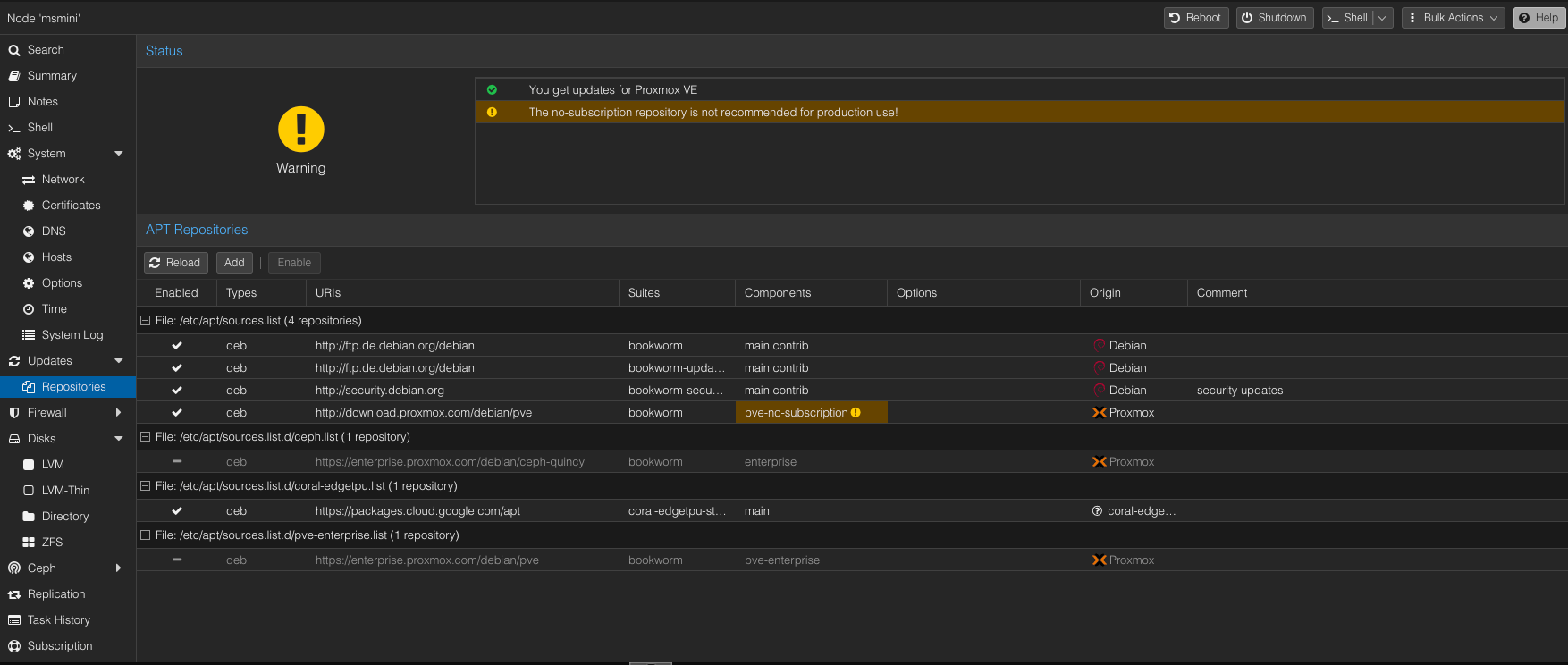The image size is (1568, 665).
Task: Open the Options gear icon
Action: (x=29, y=283)
